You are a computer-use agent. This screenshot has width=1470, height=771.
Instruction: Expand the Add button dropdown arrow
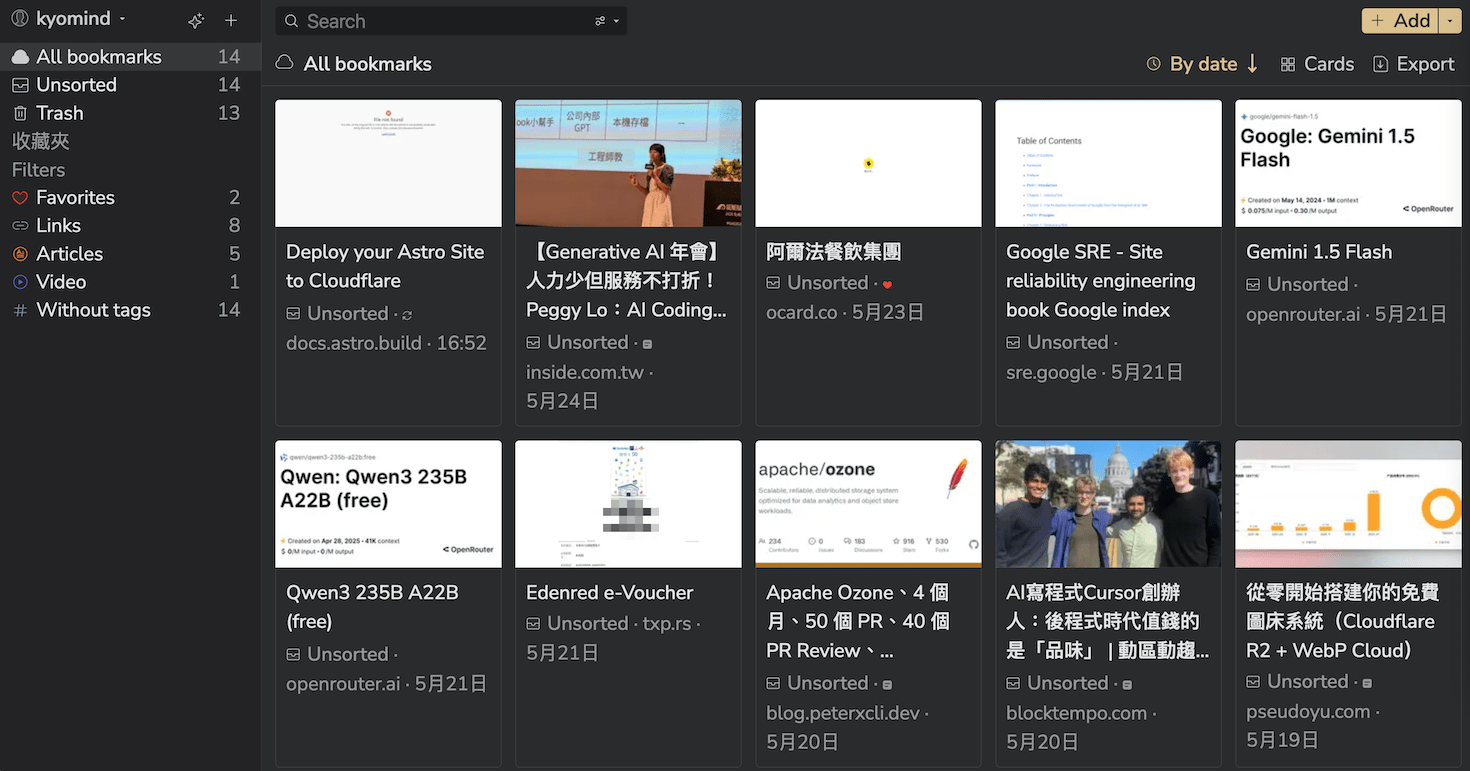tap(1450, 20)
